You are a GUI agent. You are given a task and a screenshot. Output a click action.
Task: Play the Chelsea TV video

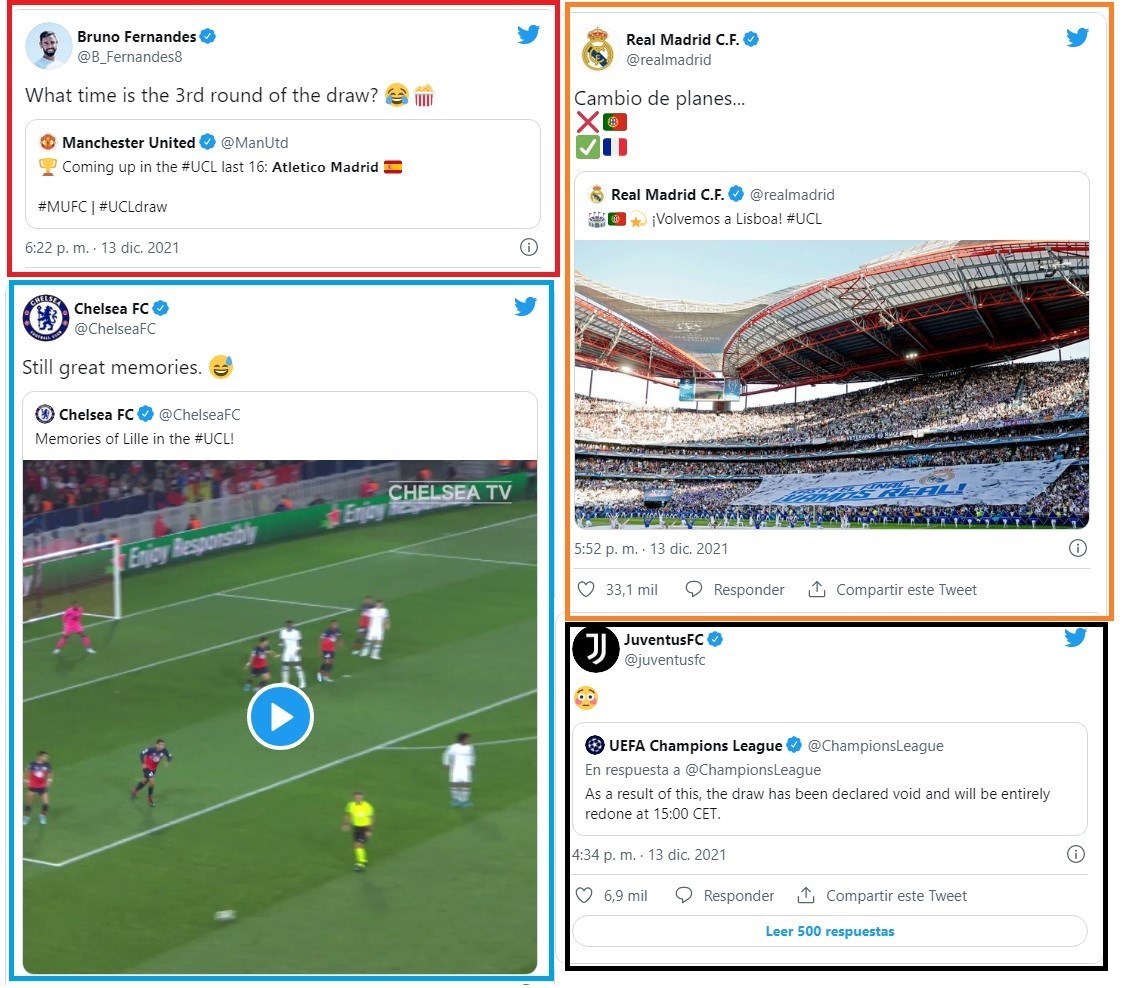[x=280, y=716]
